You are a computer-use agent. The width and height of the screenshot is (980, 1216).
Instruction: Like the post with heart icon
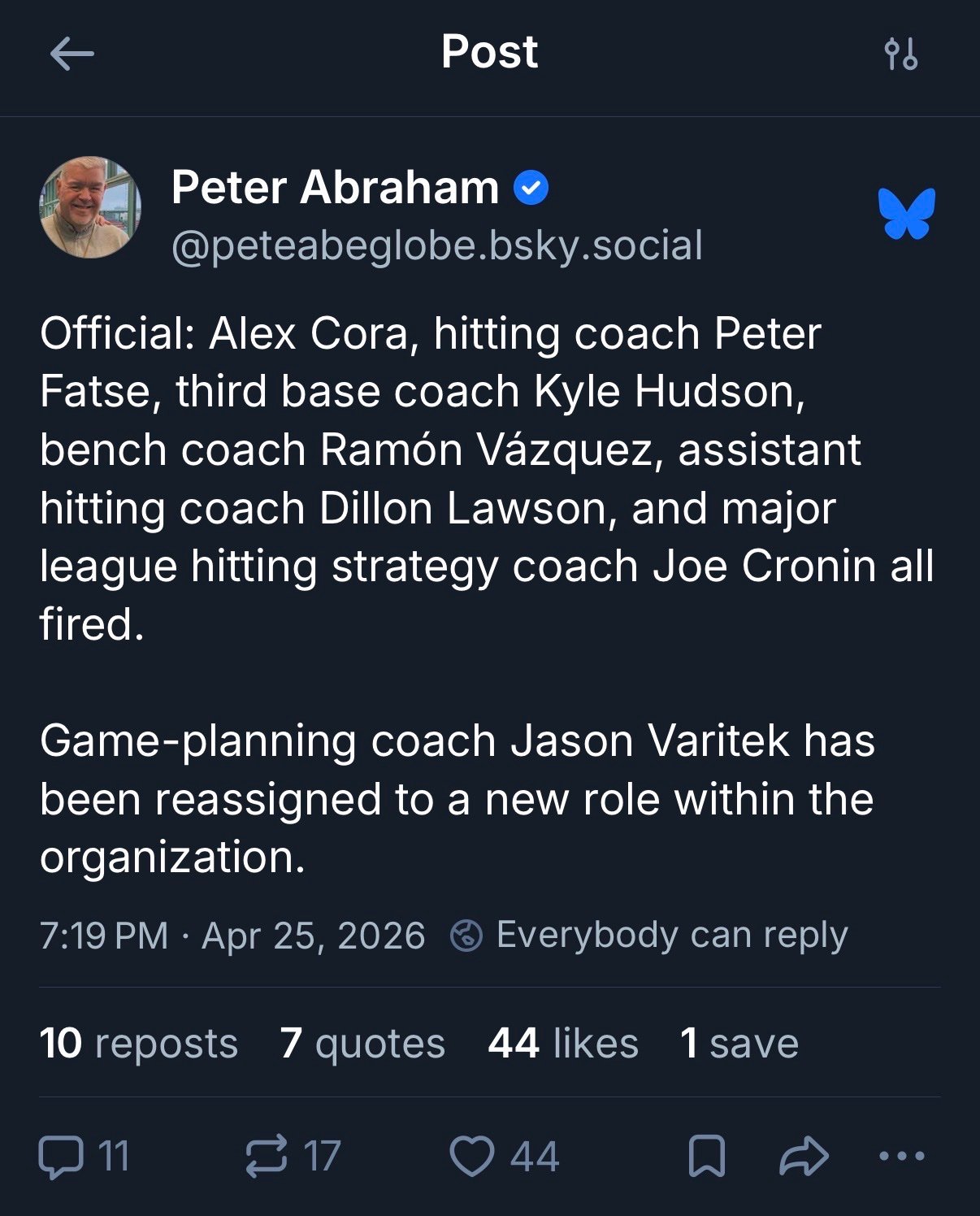click(x=472, y=1157)
